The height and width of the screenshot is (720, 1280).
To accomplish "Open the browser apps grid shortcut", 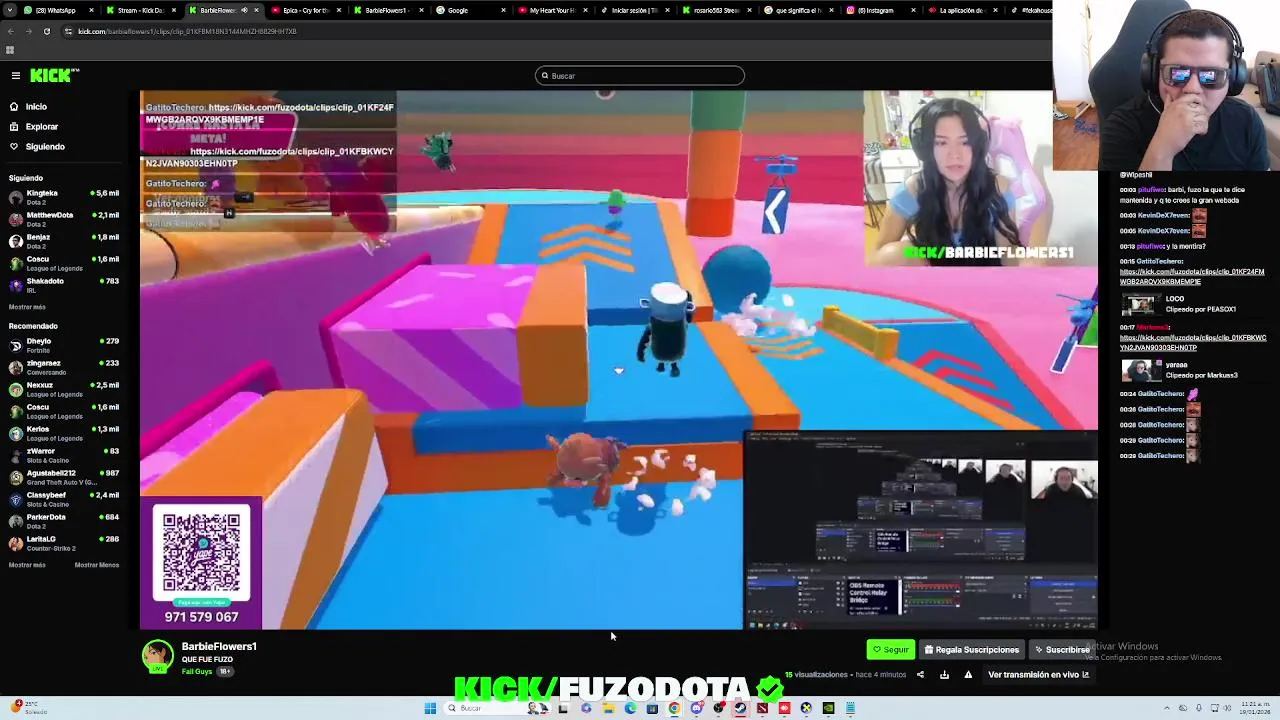I will [x=10, y=50].
